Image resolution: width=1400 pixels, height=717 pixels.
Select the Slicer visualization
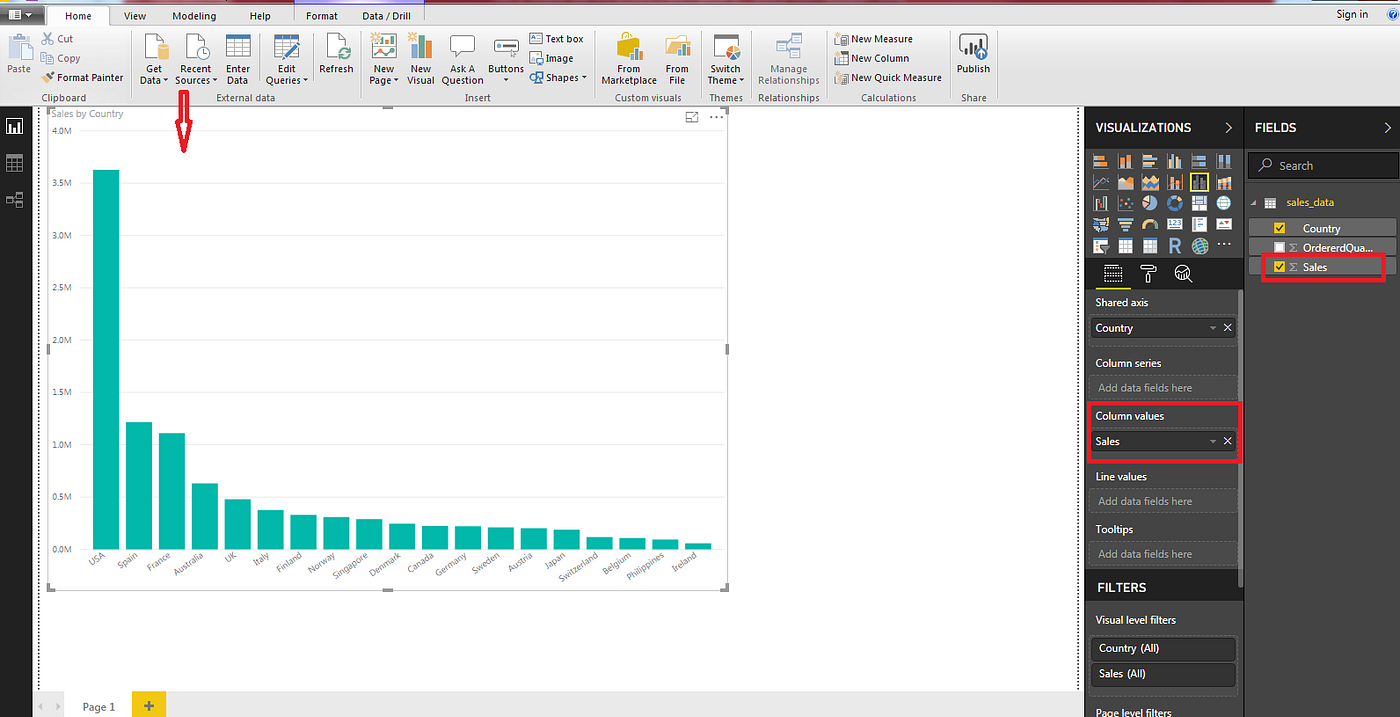[1101, 245]
